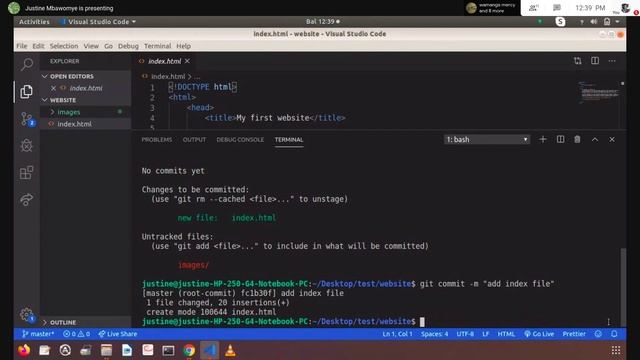
Task: Open the Source Control view icon
Action: click(27, 119)
